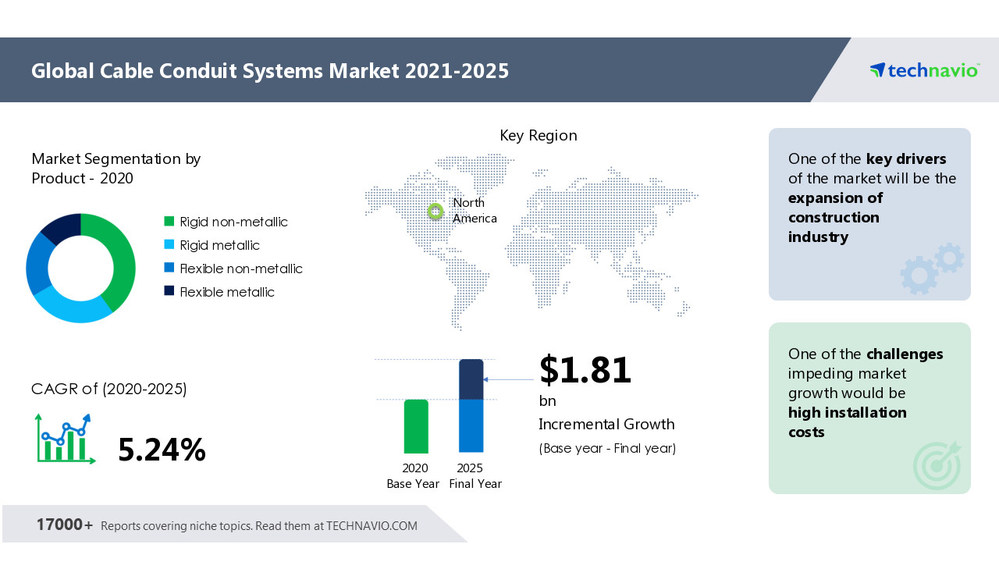999x562 pixels.
Task: Click the blue 2025 Final Year bar
Action: click(x=471, y=424)
